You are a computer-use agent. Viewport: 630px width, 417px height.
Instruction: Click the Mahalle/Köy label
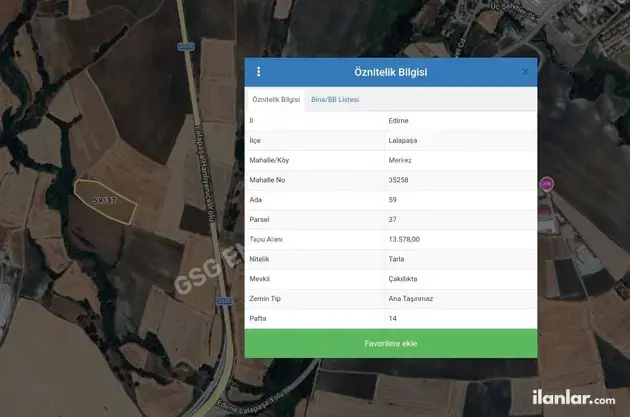point(269,160)
